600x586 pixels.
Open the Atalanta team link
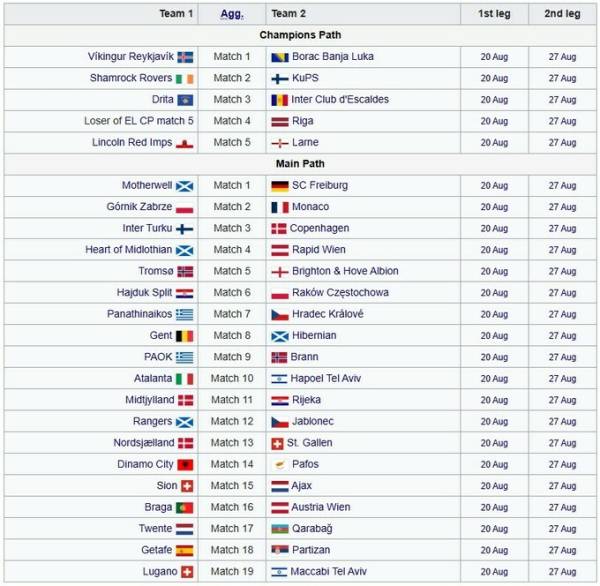tap(153, 378)
